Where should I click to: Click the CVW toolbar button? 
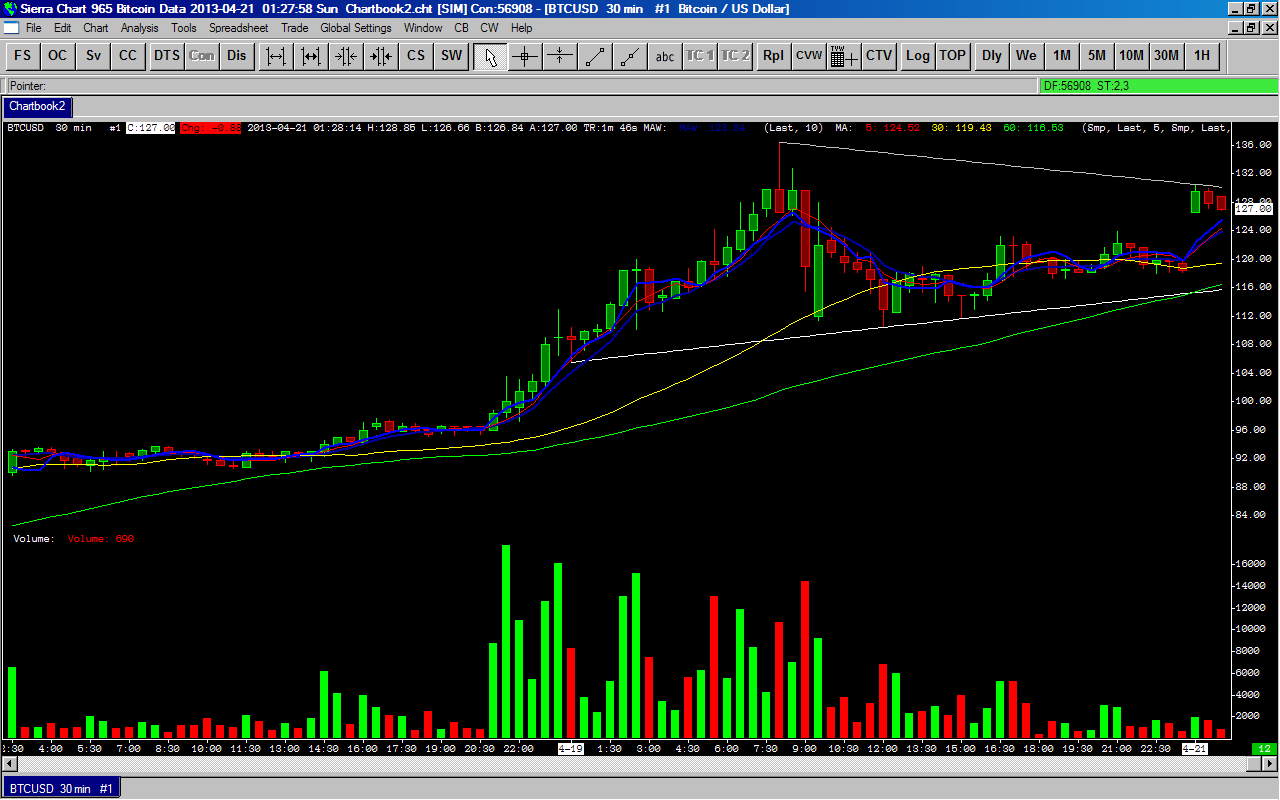coord(808,56)
